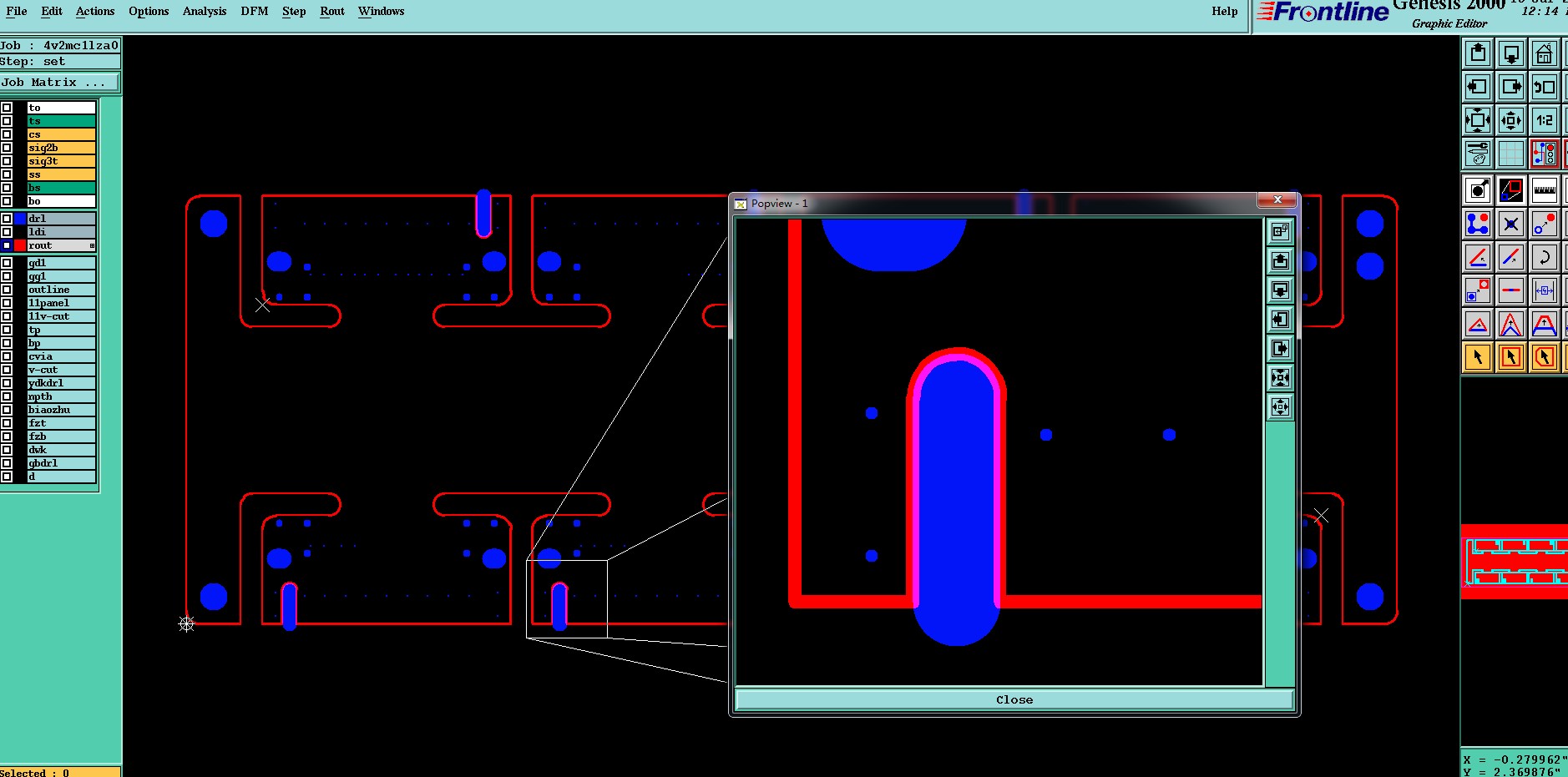Open the DFM menu
1568x777 pixels.
coord(255,11)
